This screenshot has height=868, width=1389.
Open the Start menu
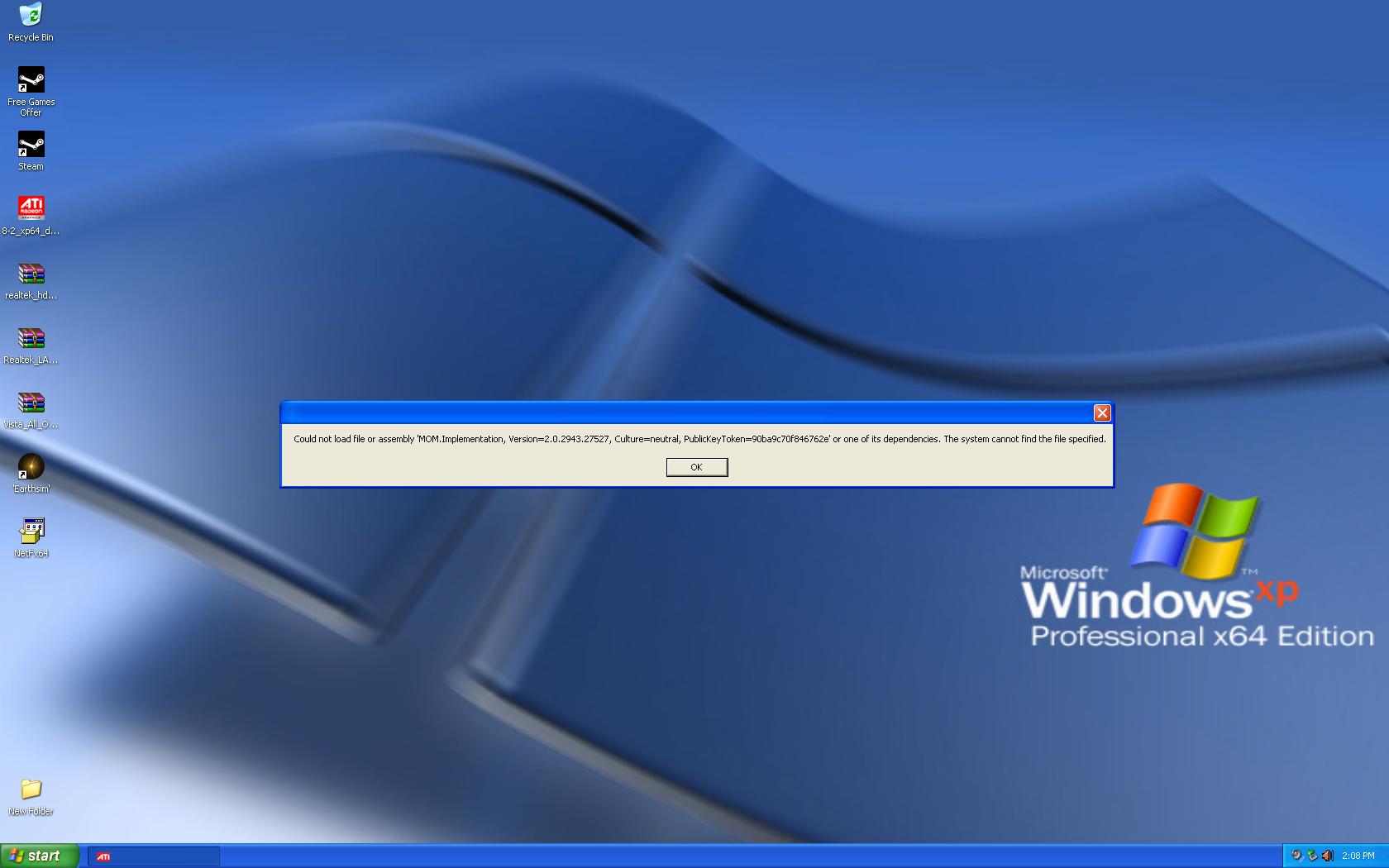(39, 856)
